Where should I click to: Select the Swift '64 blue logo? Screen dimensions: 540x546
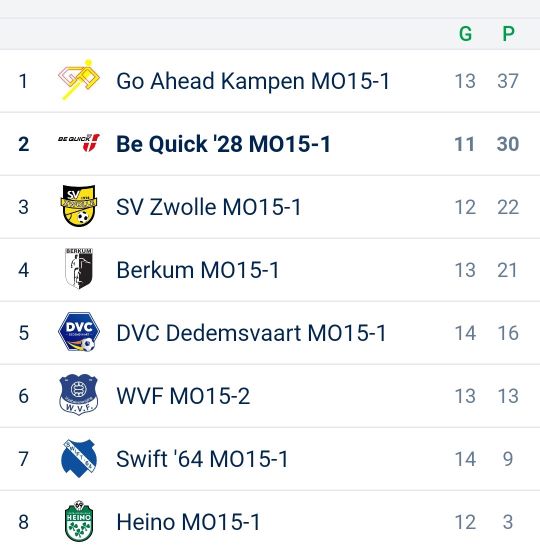pyautogui.click(x=79, y=458)
